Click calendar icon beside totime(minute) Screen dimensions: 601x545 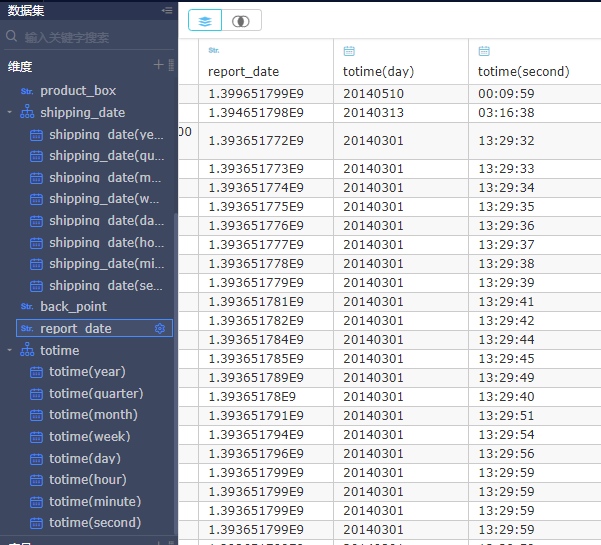(36, 502)
